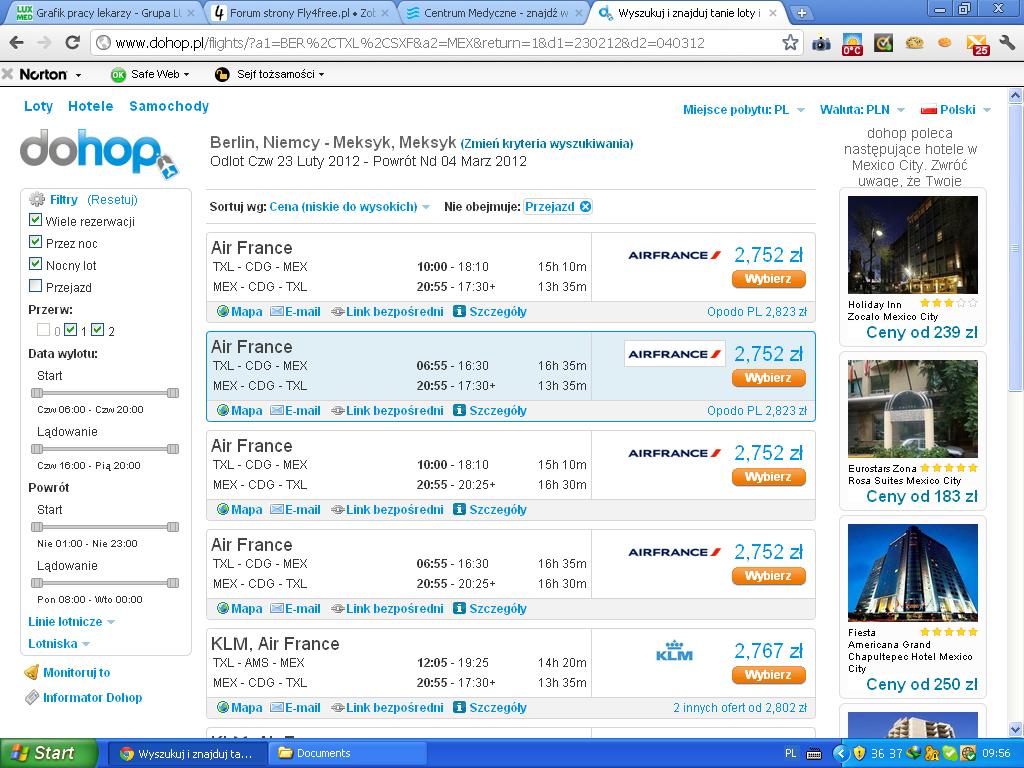Toggle the Przez noc checkbox
The image size is (1024, 768).
point(36,242)
